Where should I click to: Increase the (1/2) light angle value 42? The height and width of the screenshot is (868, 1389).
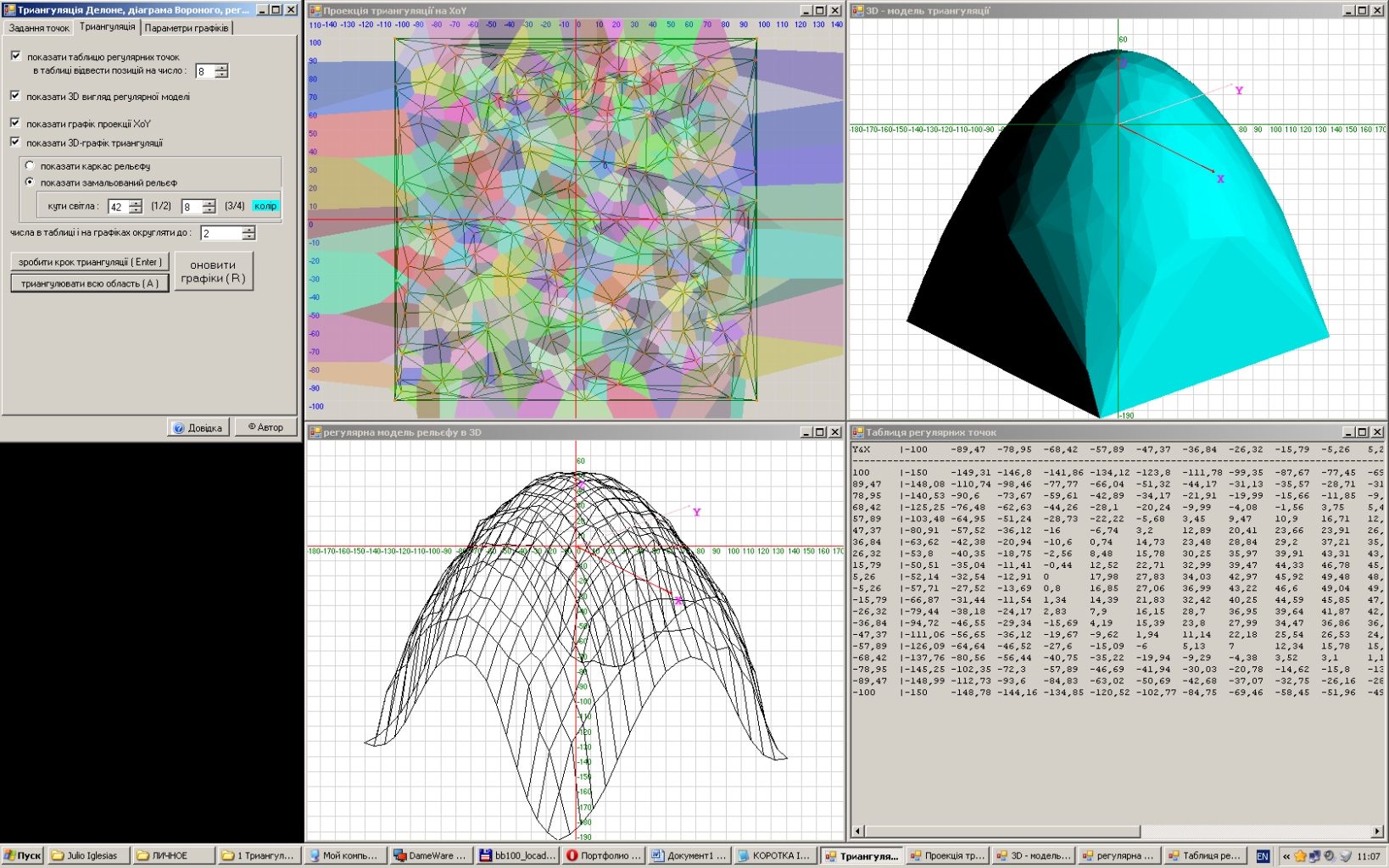coord(136,203)
